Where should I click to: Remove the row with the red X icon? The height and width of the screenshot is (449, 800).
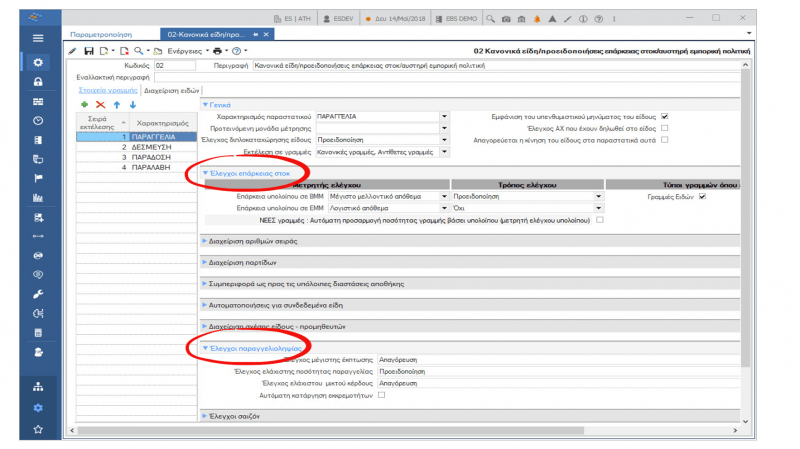101,105
